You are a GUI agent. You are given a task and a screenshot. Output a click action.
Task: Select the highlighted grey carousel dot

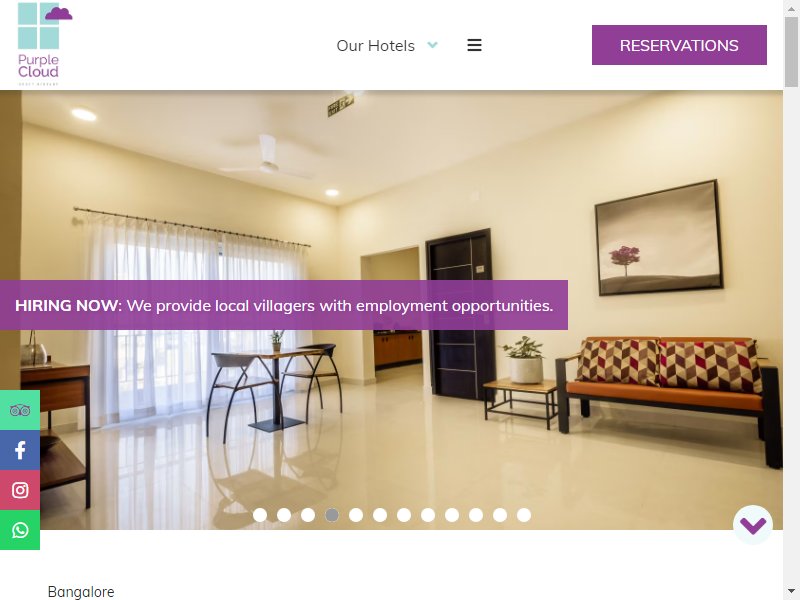tap(332, 515)
